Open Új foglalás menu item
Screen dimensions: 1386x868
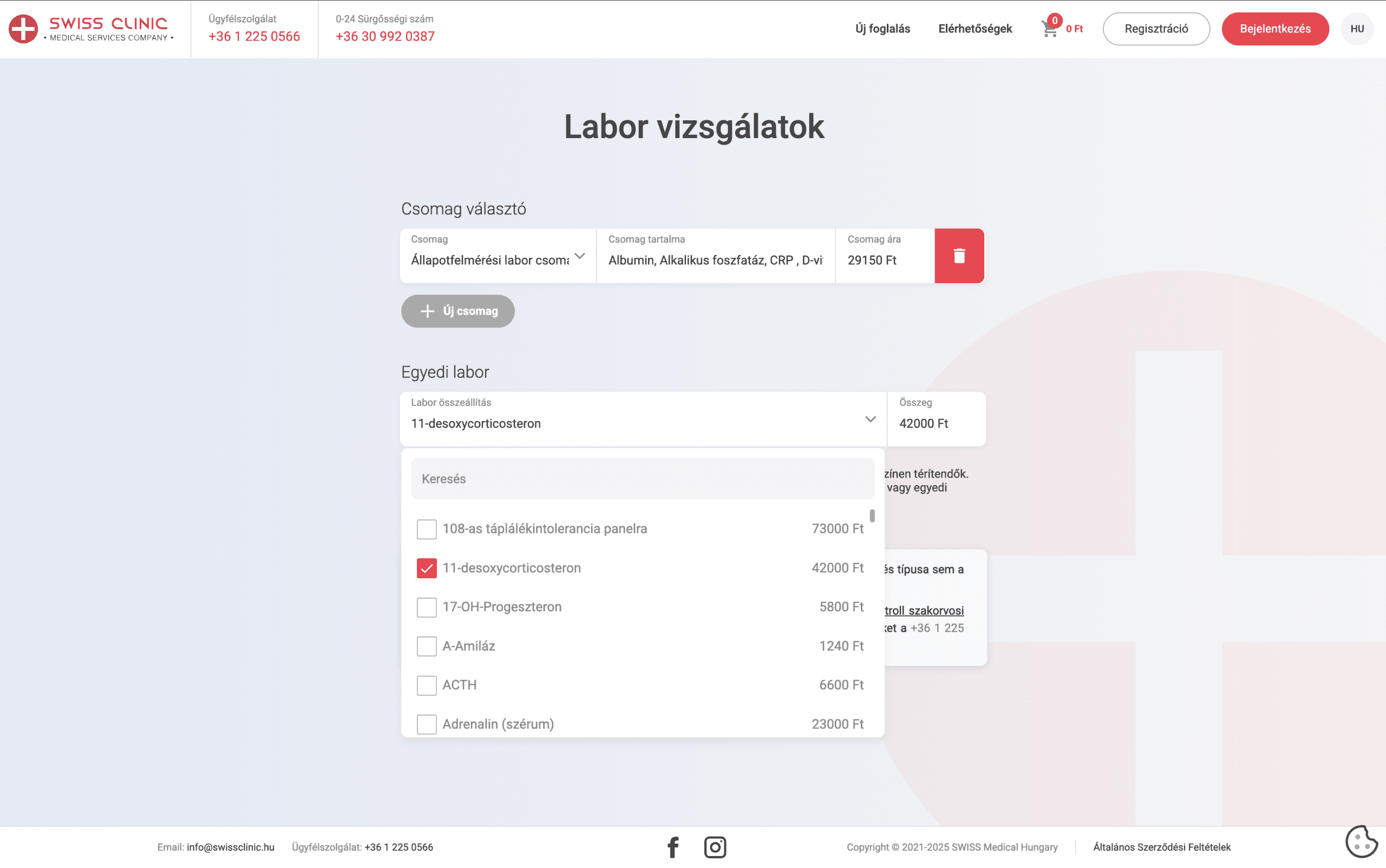coord(882,29)
